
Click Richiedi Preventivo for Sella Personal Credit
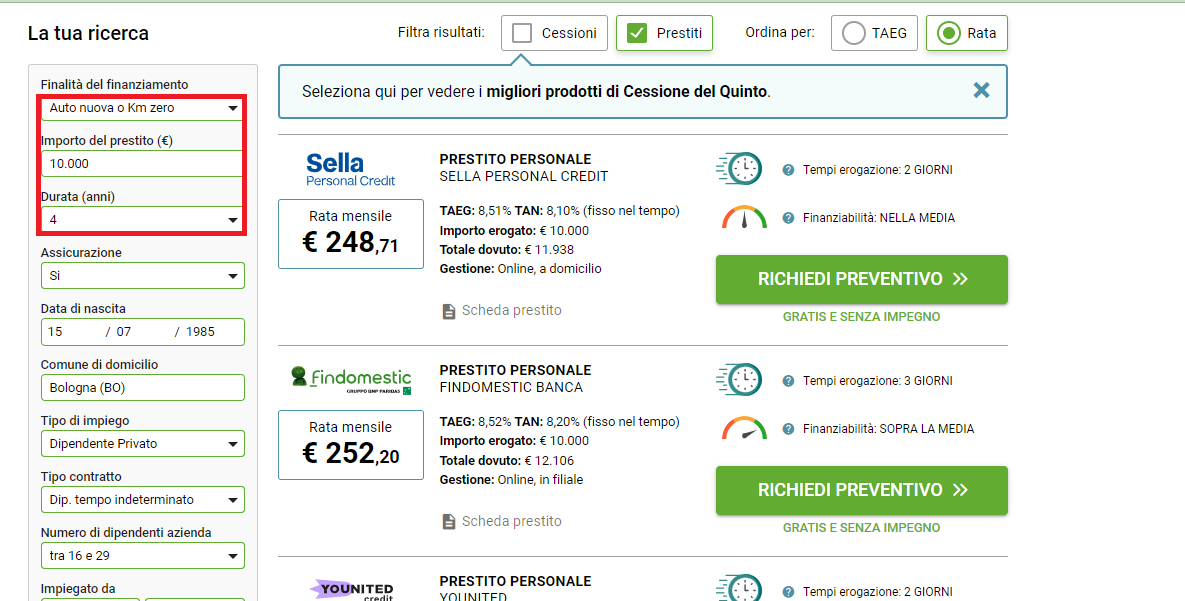(862, 280)
